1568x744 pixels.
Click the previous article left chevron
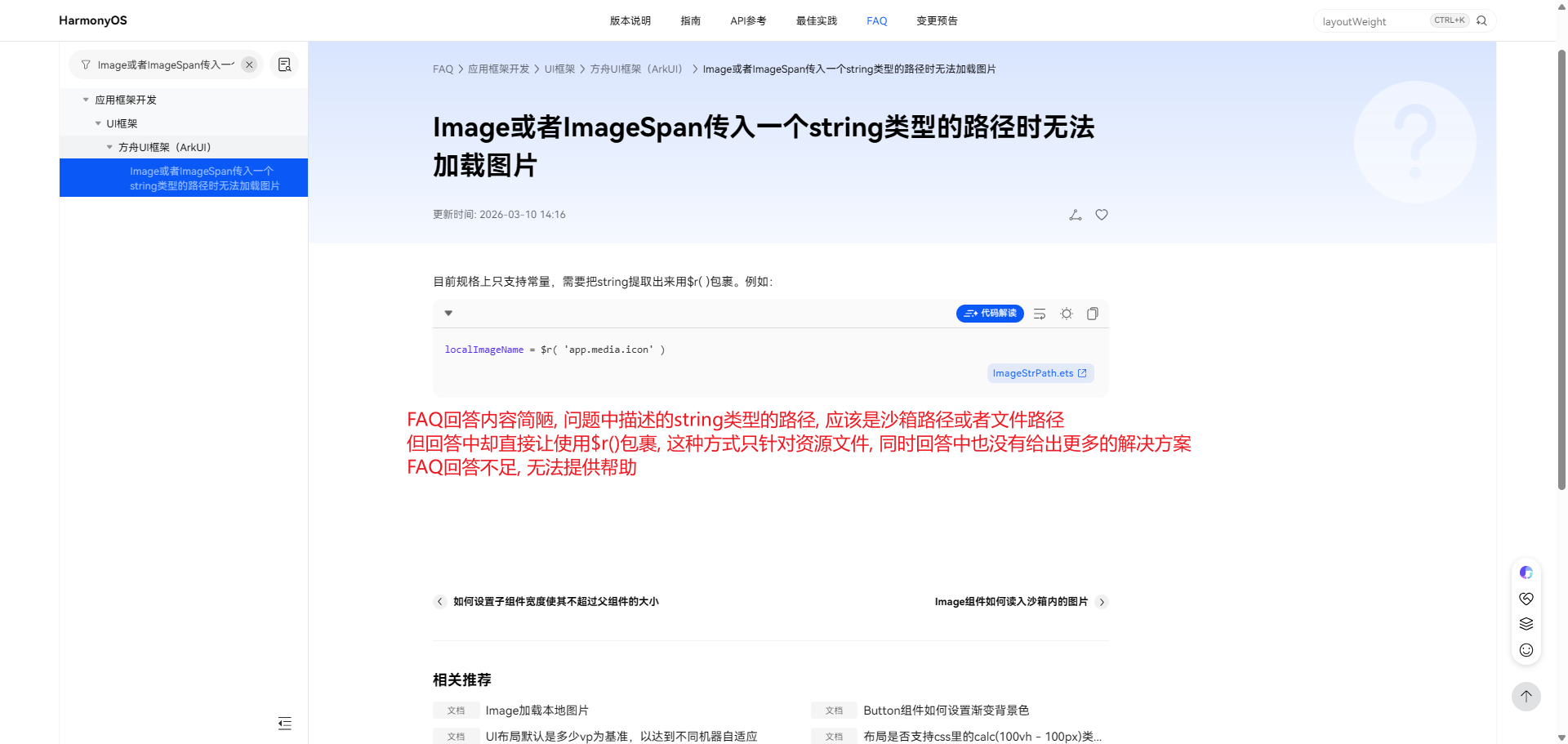[440, 602]
